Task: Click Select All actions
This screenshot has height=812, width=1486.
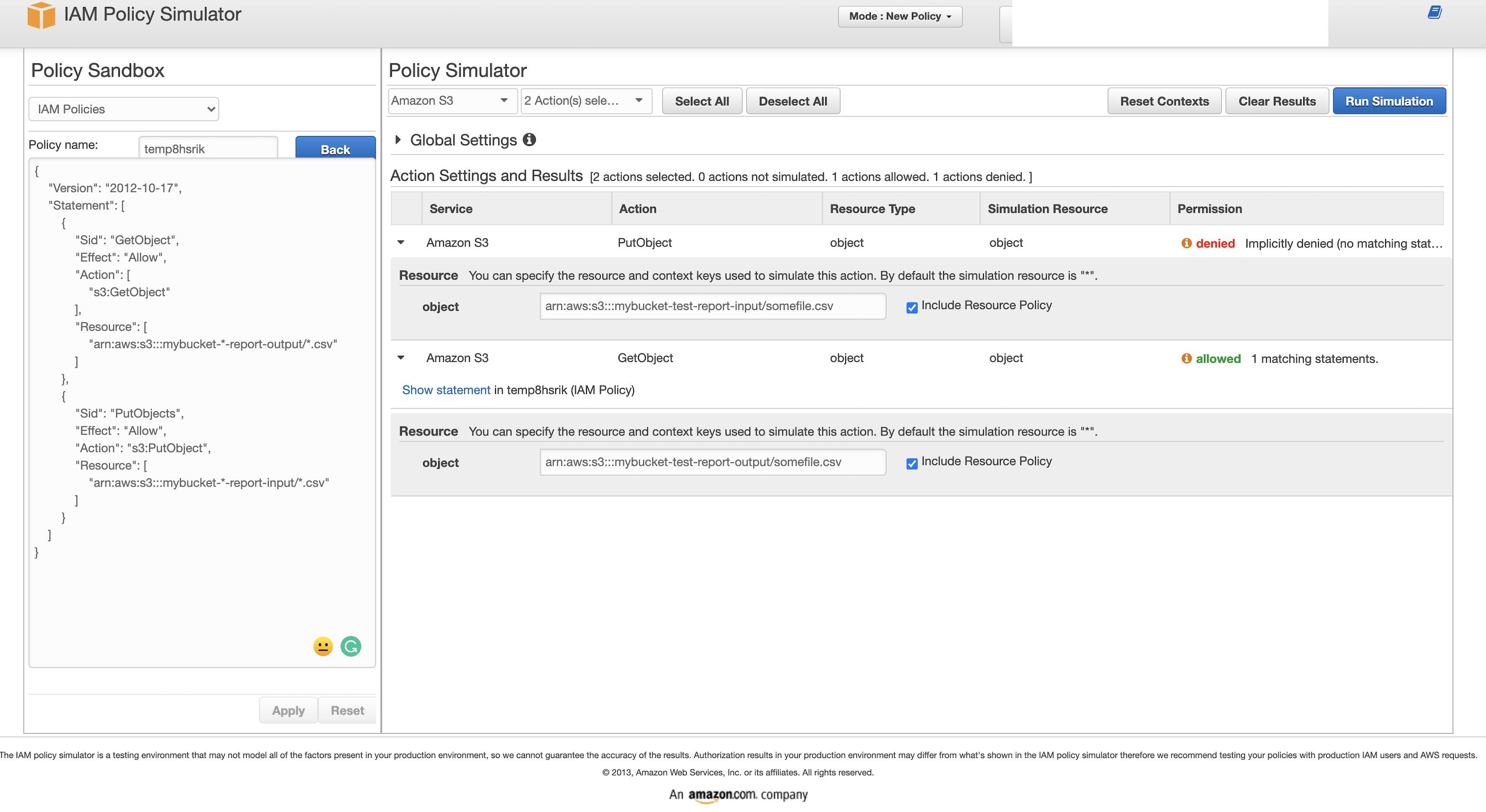Action: [x=702, y=101]
